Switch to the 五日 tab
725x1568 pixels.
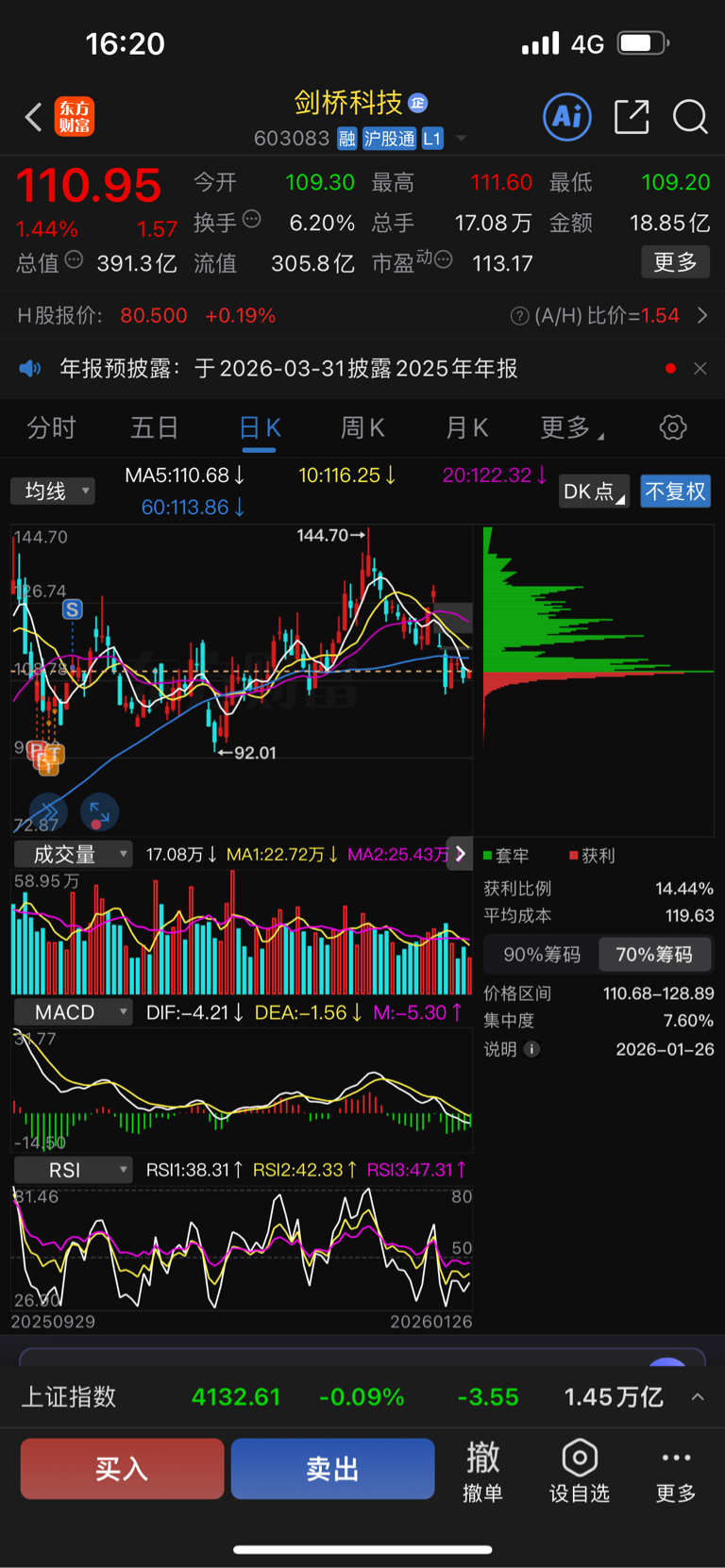(155, 428)
